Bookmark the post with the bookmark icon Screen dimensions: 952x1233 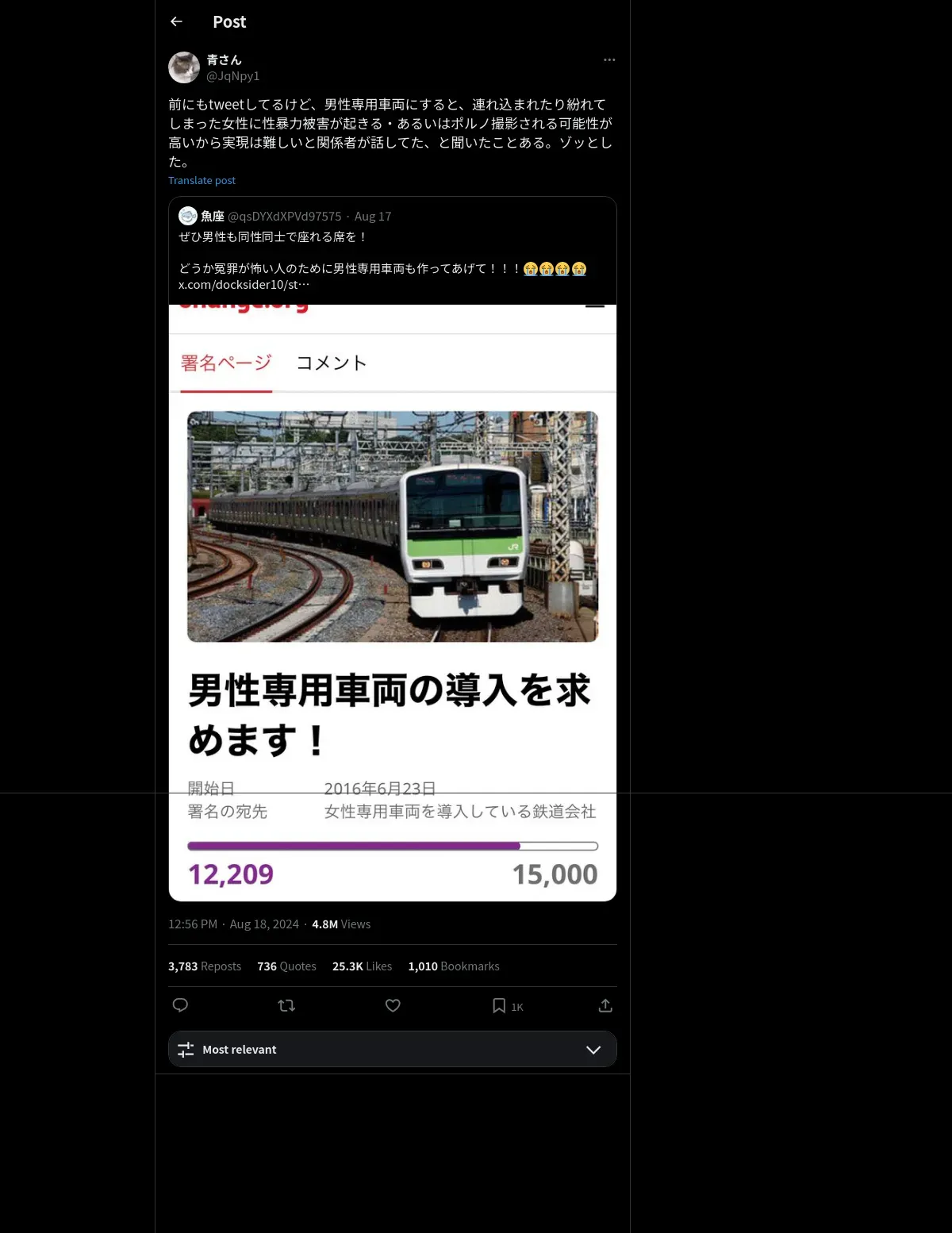[x=499, y=1005]
